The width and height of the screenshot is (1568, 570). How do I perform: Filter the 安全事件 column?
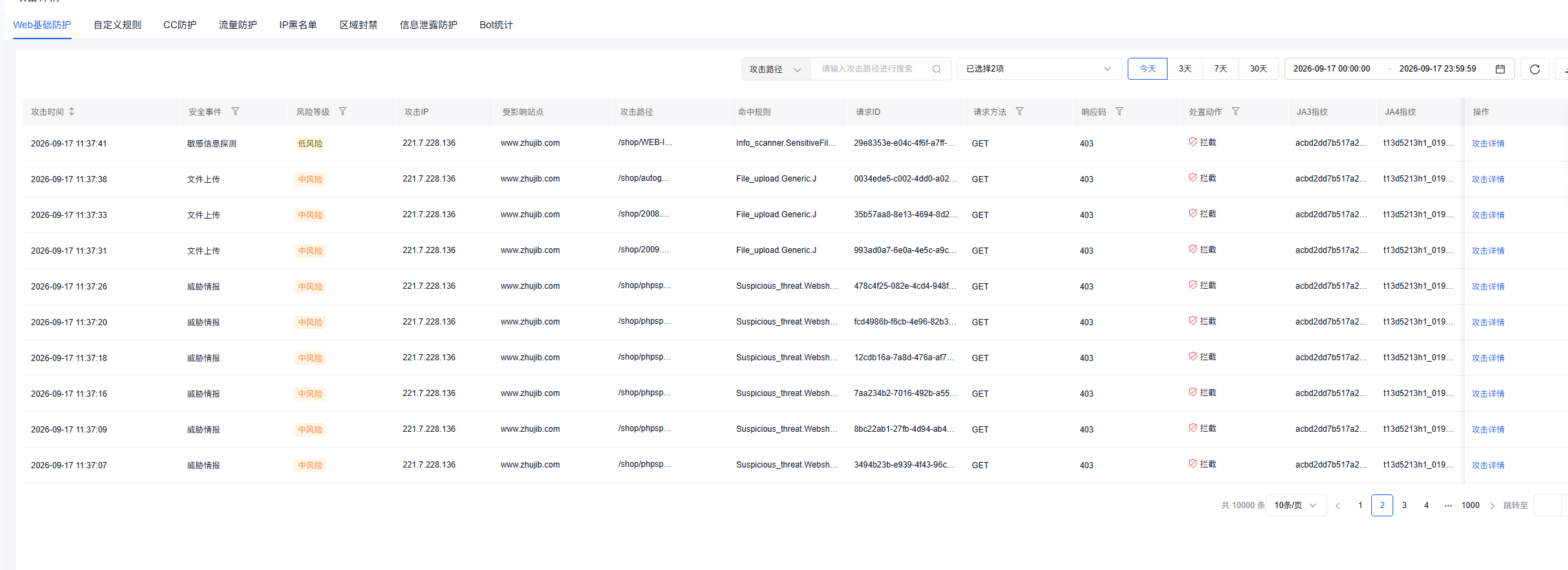(235, 111)
